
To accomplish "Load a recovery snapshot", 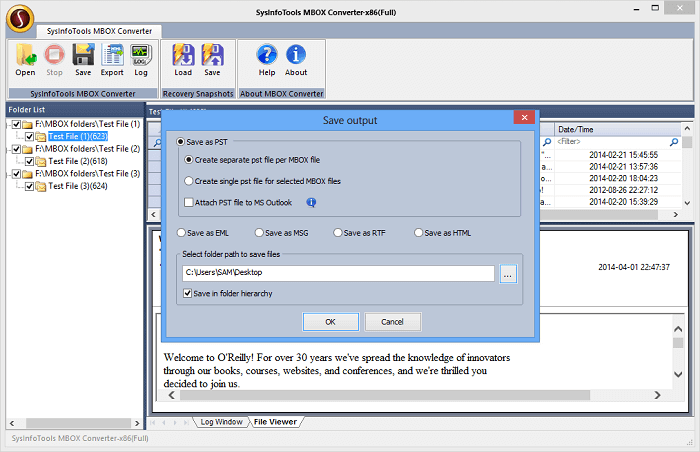I will [x=183, y=60].
